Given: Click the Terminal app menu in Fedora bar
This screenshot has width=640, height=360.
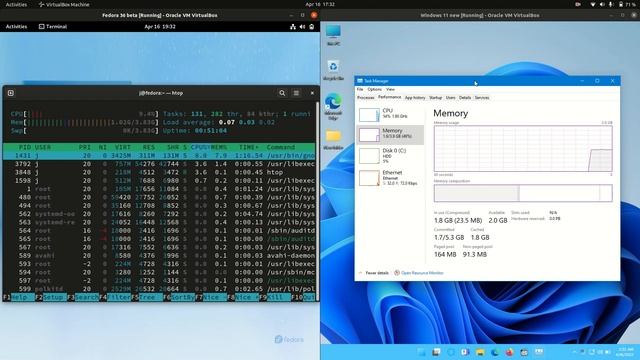Looking at the screenshot, I should coord(53,27).
